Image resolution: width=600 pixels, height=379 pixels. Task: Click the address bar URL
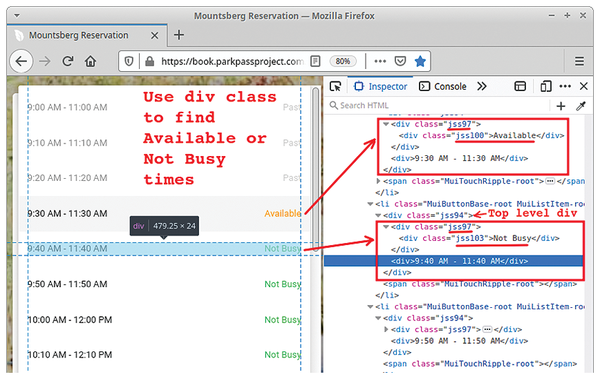pyautogui.click(x=232, y=61)
